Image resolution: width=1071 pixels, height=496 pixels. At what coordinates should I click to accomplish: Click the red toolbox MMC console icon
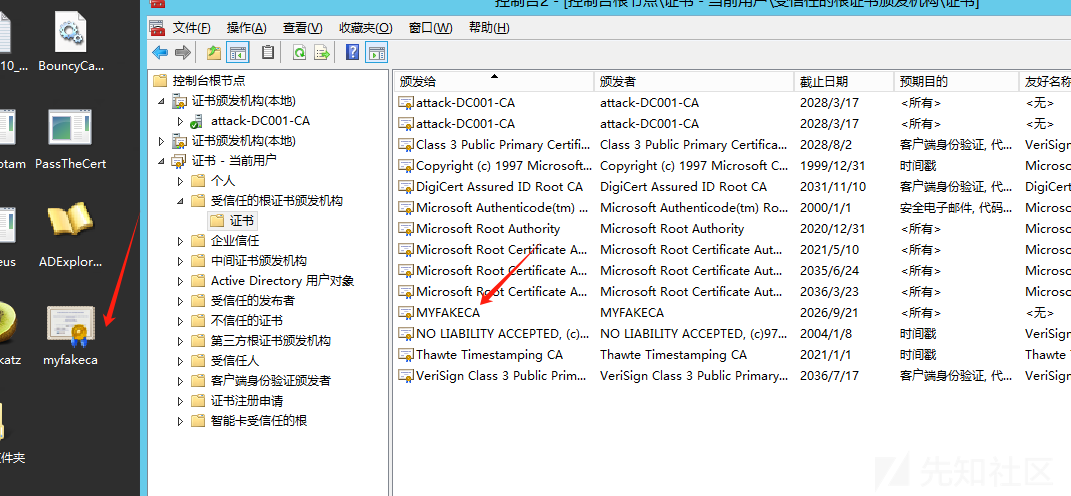[x=157, y=27]
